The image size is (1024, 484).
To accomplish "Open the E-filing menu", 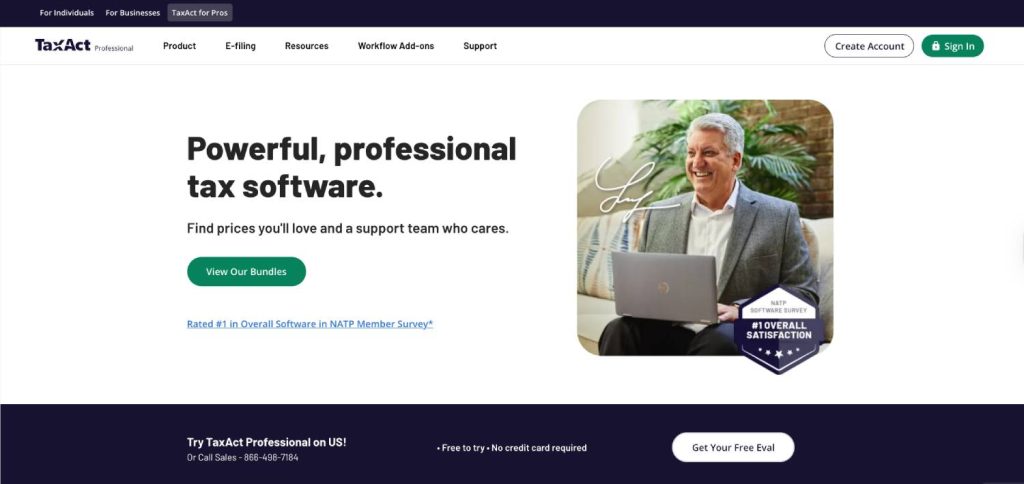I will pos(240,46).
